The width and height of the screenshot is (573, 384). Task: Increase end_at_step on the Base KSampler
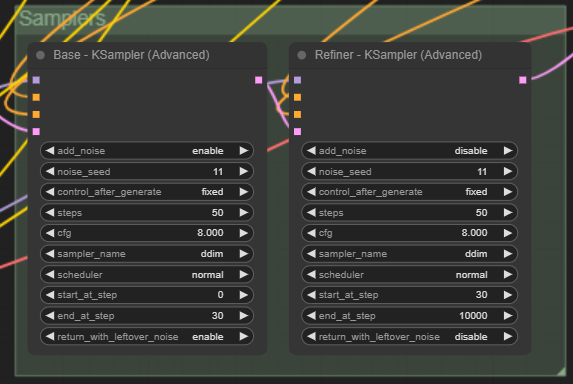tap(244, 316)
